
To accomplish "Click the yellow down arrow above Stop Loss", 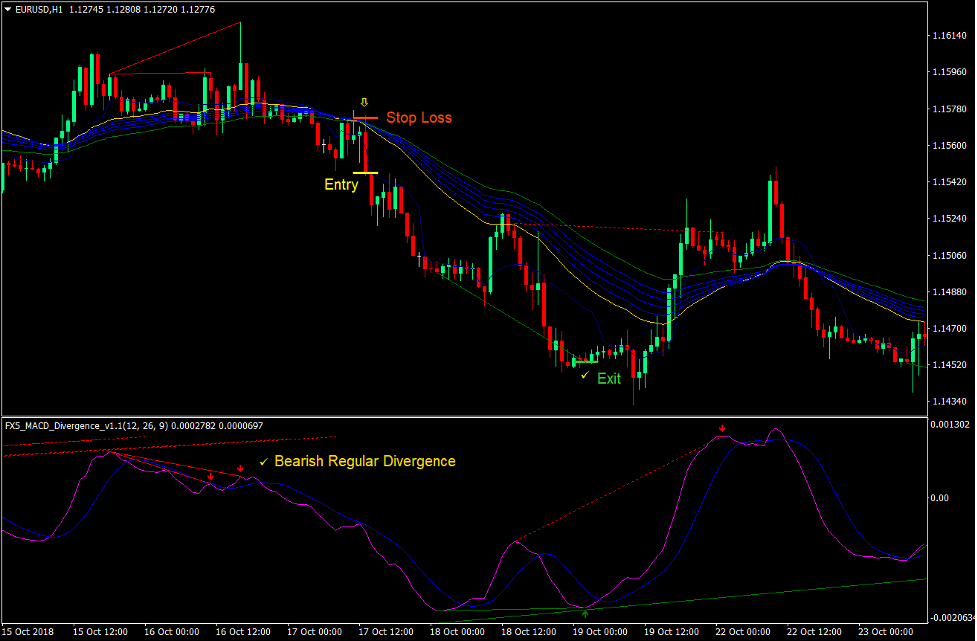I will coord(364,101).
